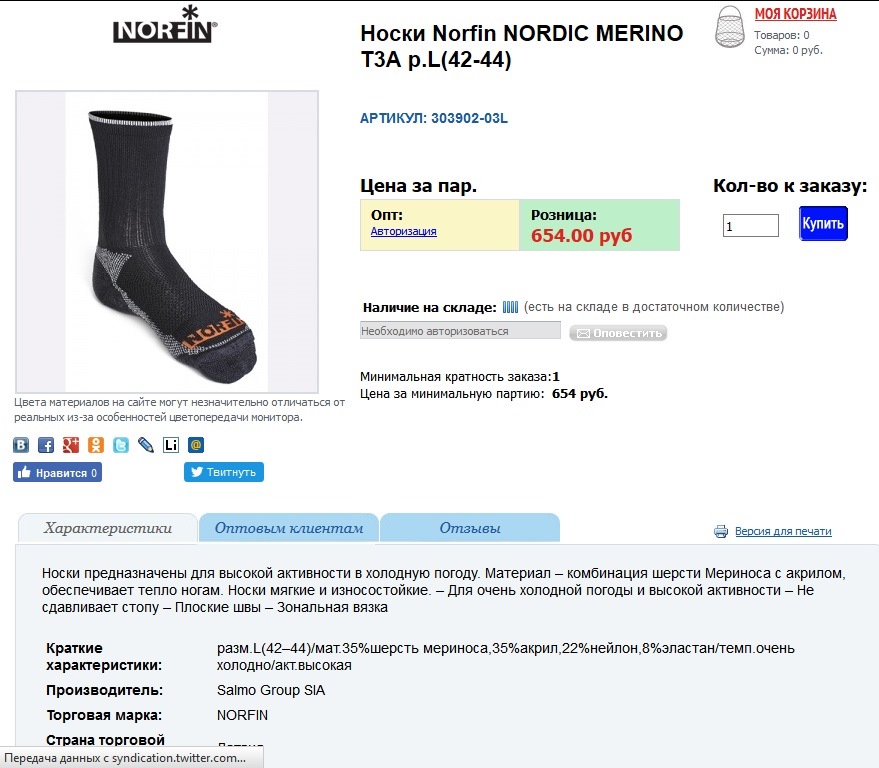This screenshot has height=768, width=879.
Task: Click the blue Купить button
Action: click(823, 224)
